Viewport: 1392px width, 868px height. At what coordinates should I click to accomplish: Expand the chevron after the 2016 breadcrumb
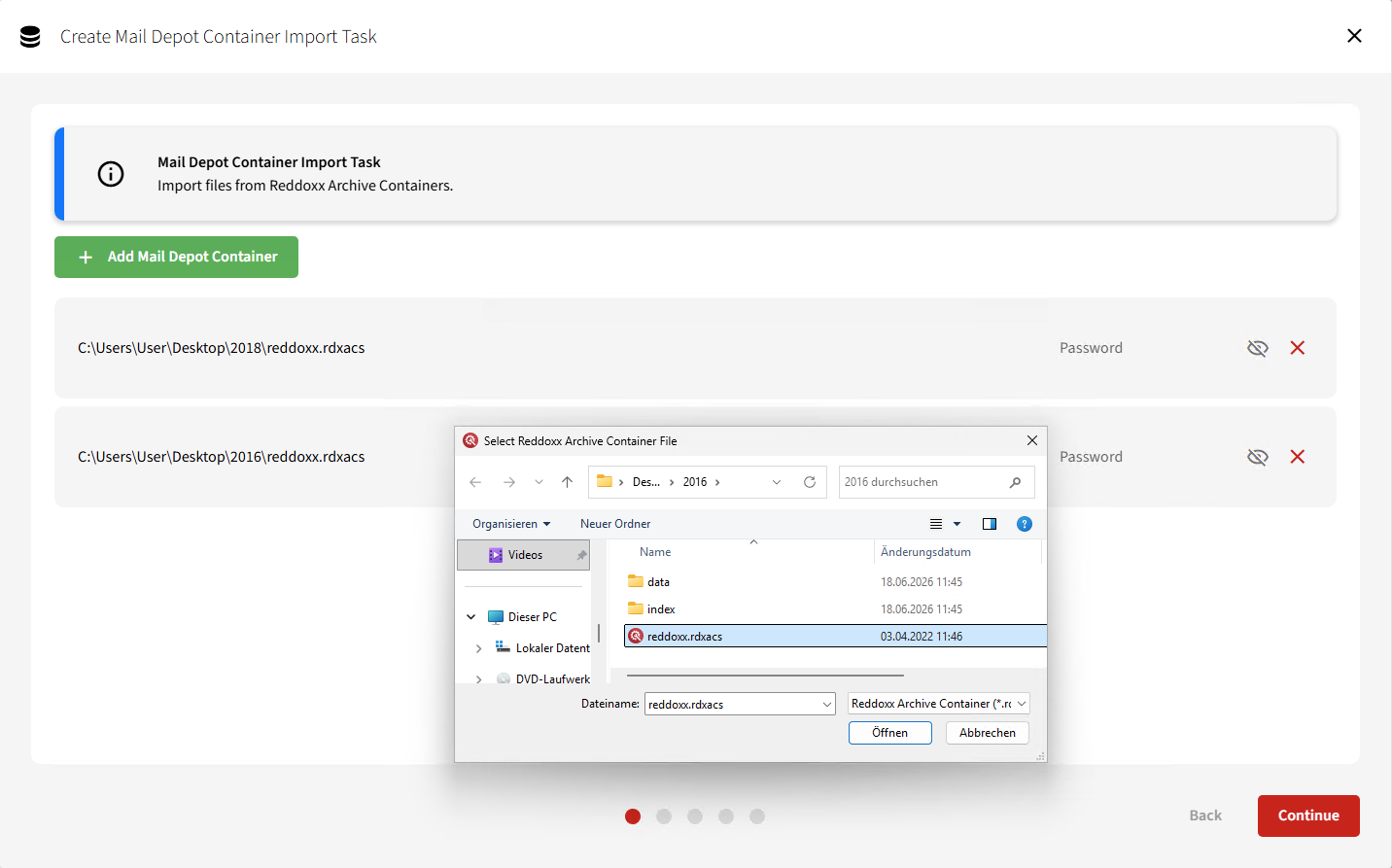coord(717,482)
